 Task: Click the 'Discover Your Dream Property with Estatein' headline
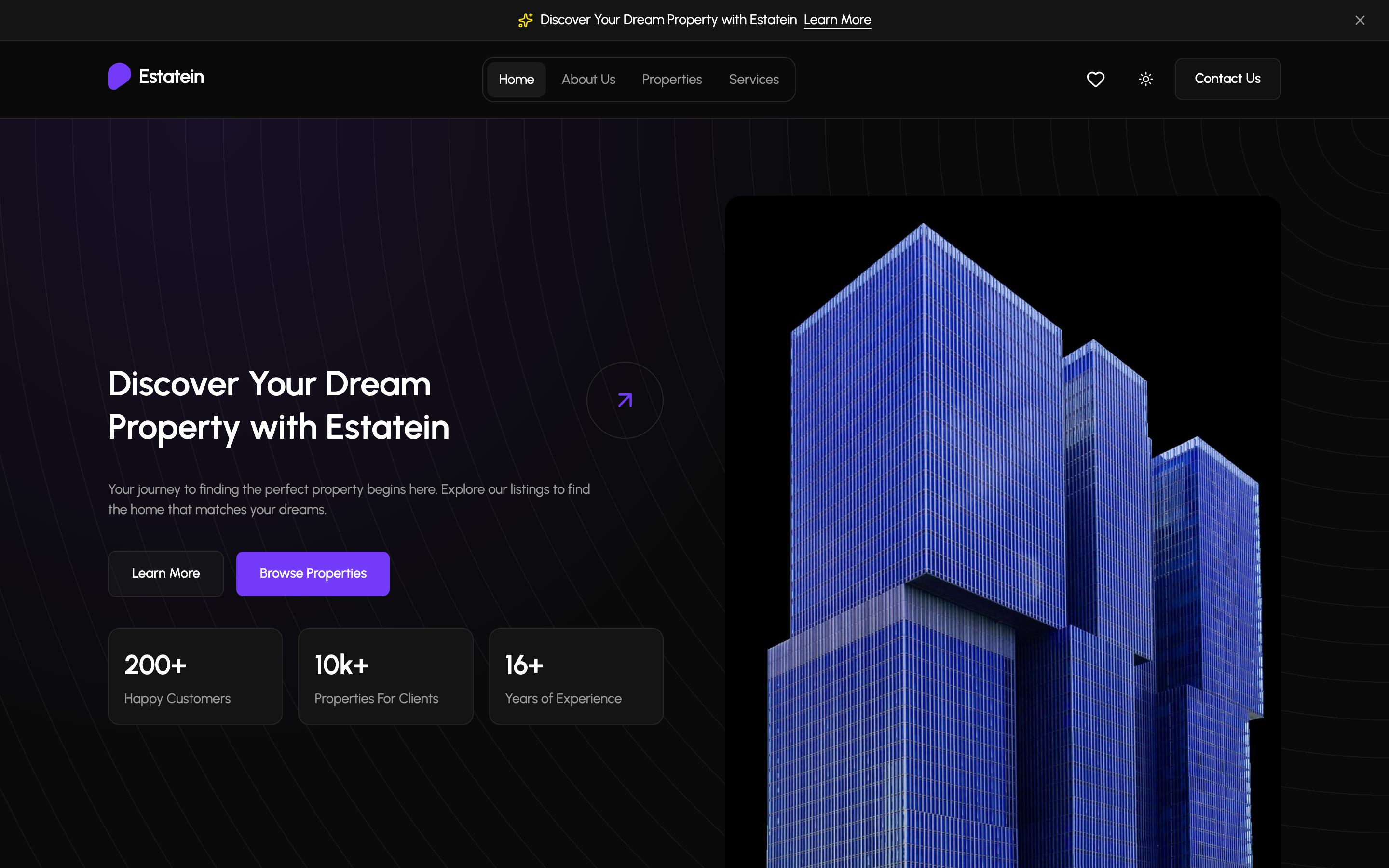pyautogui.click(x=279, y=405)
